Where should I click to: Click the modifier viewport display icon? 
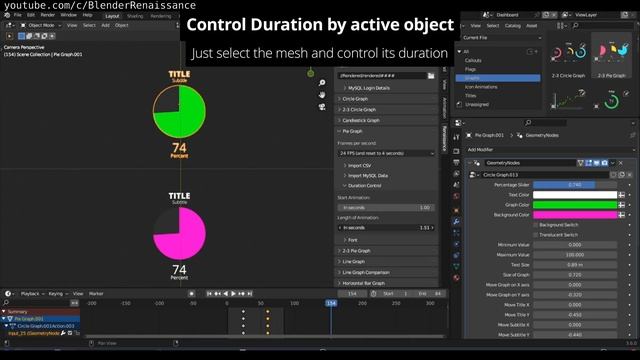click(x=596, y=163)
